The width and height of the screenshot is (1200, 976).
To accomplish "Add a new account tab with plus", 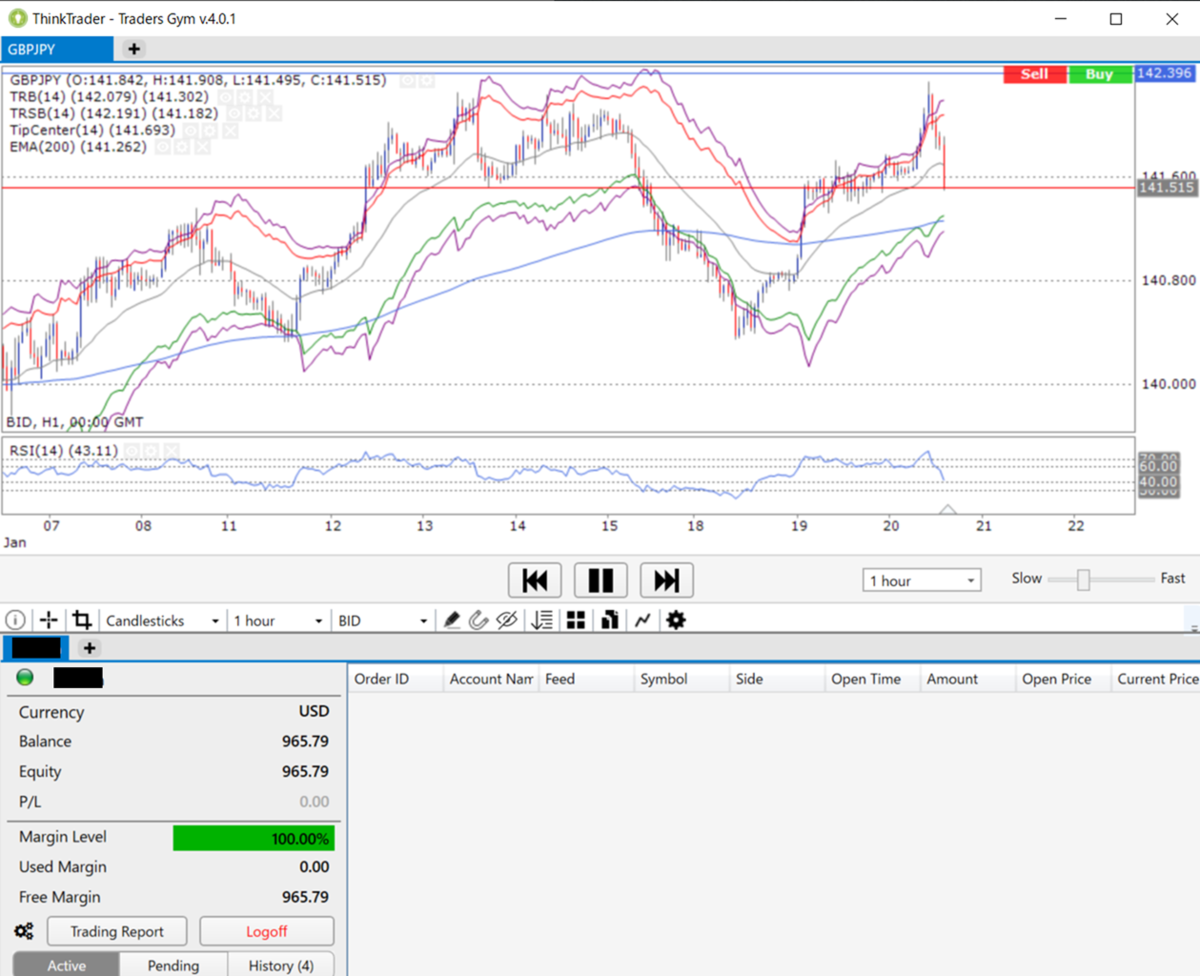I will (x=89, y=648).
